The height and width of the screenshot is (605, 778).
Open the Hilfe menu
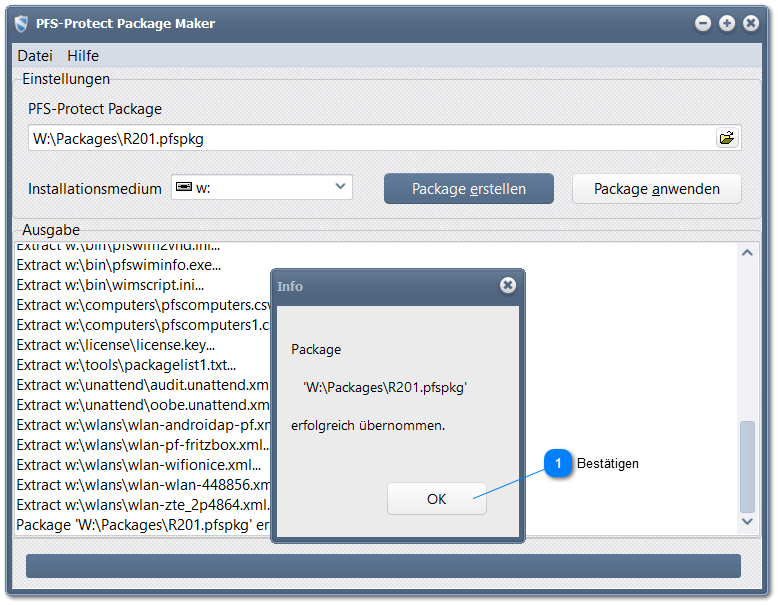(83, 56)
